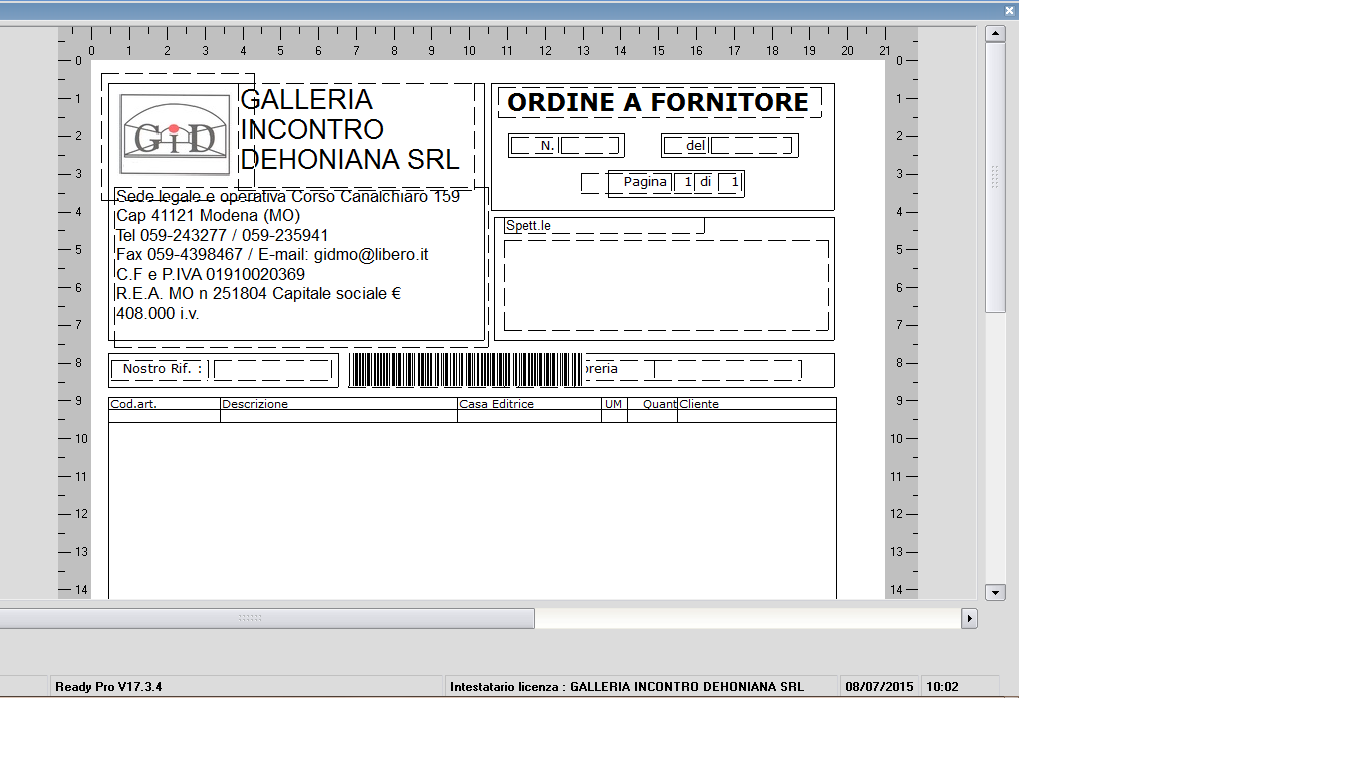
Task: Click the date 08/07/2015 in status bar
Action: [880, 687]
